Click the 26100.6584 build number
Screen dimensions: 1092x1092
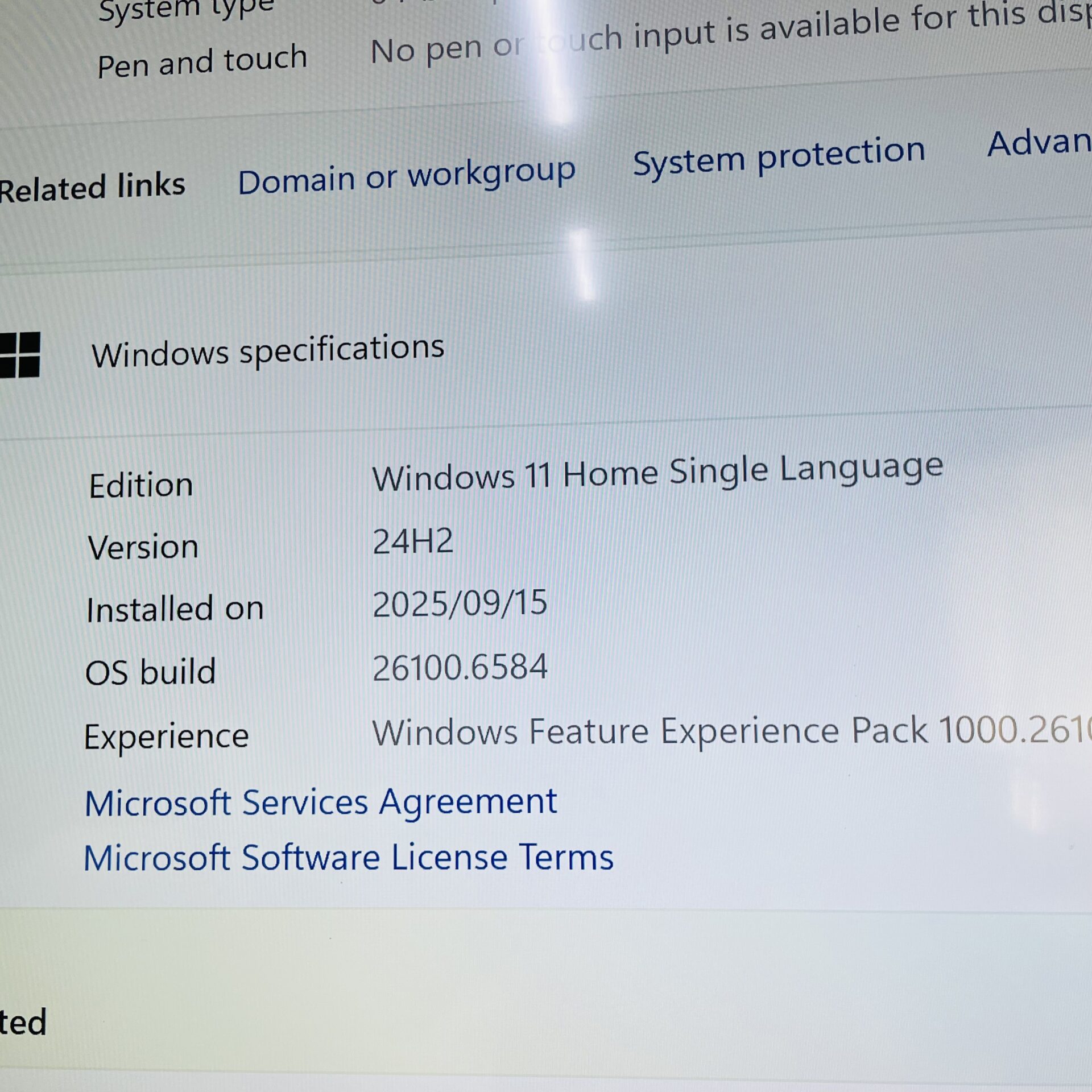tap(460, 668)
